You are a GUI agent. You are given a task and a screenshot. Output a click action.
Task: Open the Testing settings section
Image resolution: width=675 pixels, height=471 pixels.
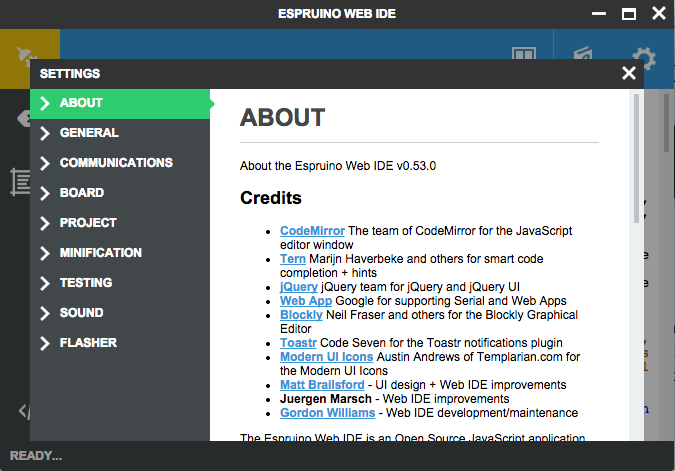120,283
